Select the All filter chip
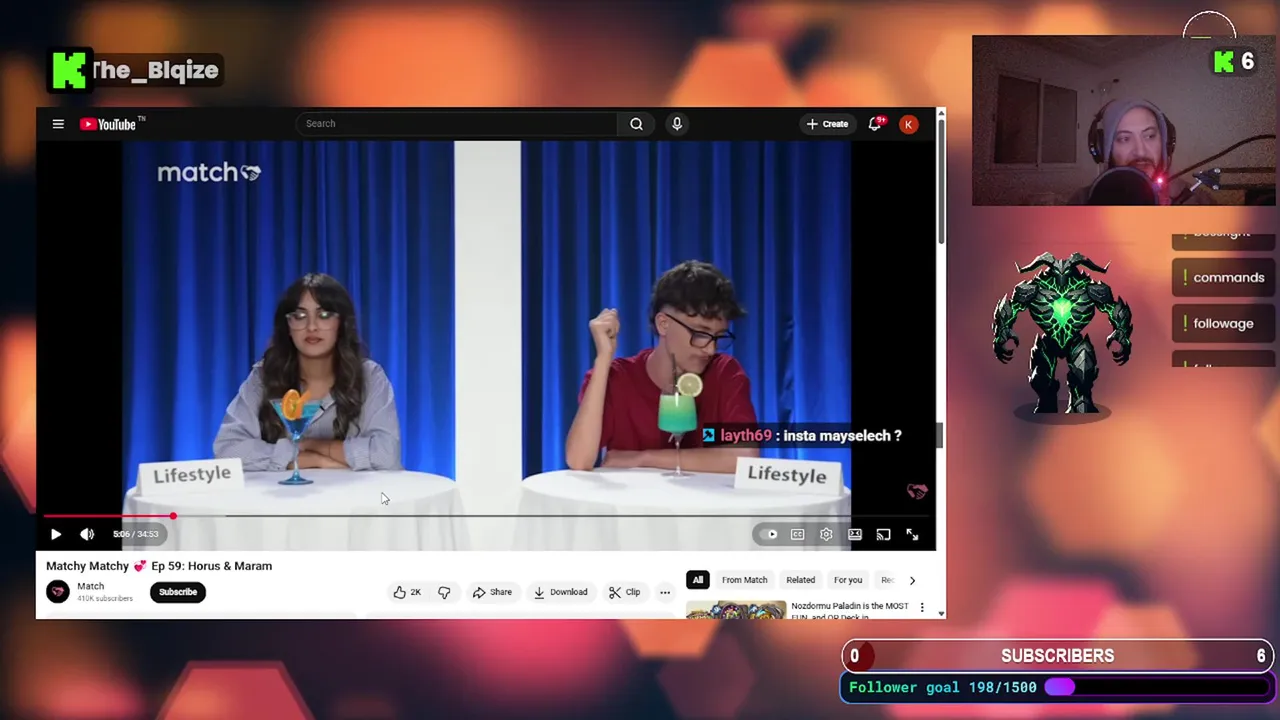This screenshot has width=1280, height=720. (698, 580)
